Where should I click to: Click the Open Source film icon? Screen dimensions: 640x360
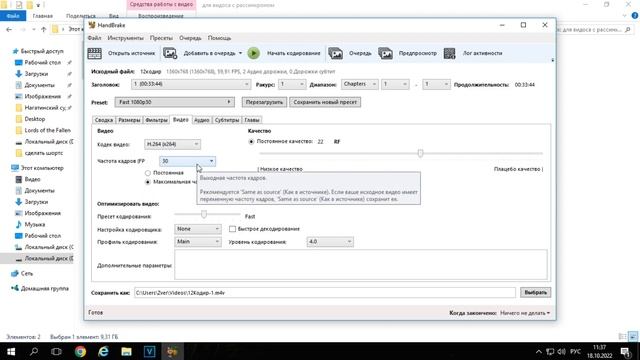(x=94, y=53)
